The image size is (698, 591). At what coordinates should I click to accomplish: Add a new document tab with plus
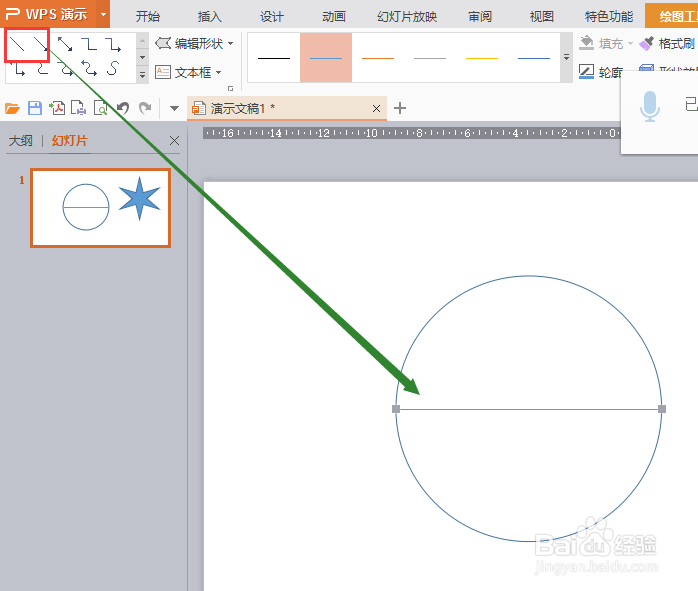(x=400, y=108)
